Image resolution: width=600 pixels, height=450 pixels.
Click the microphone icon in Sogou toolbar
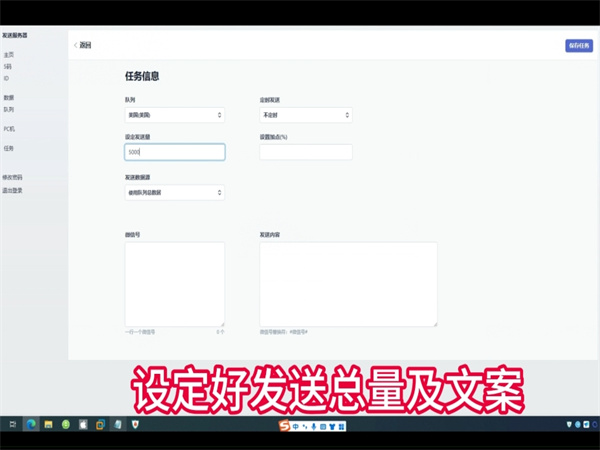click(x=314, y=426)
